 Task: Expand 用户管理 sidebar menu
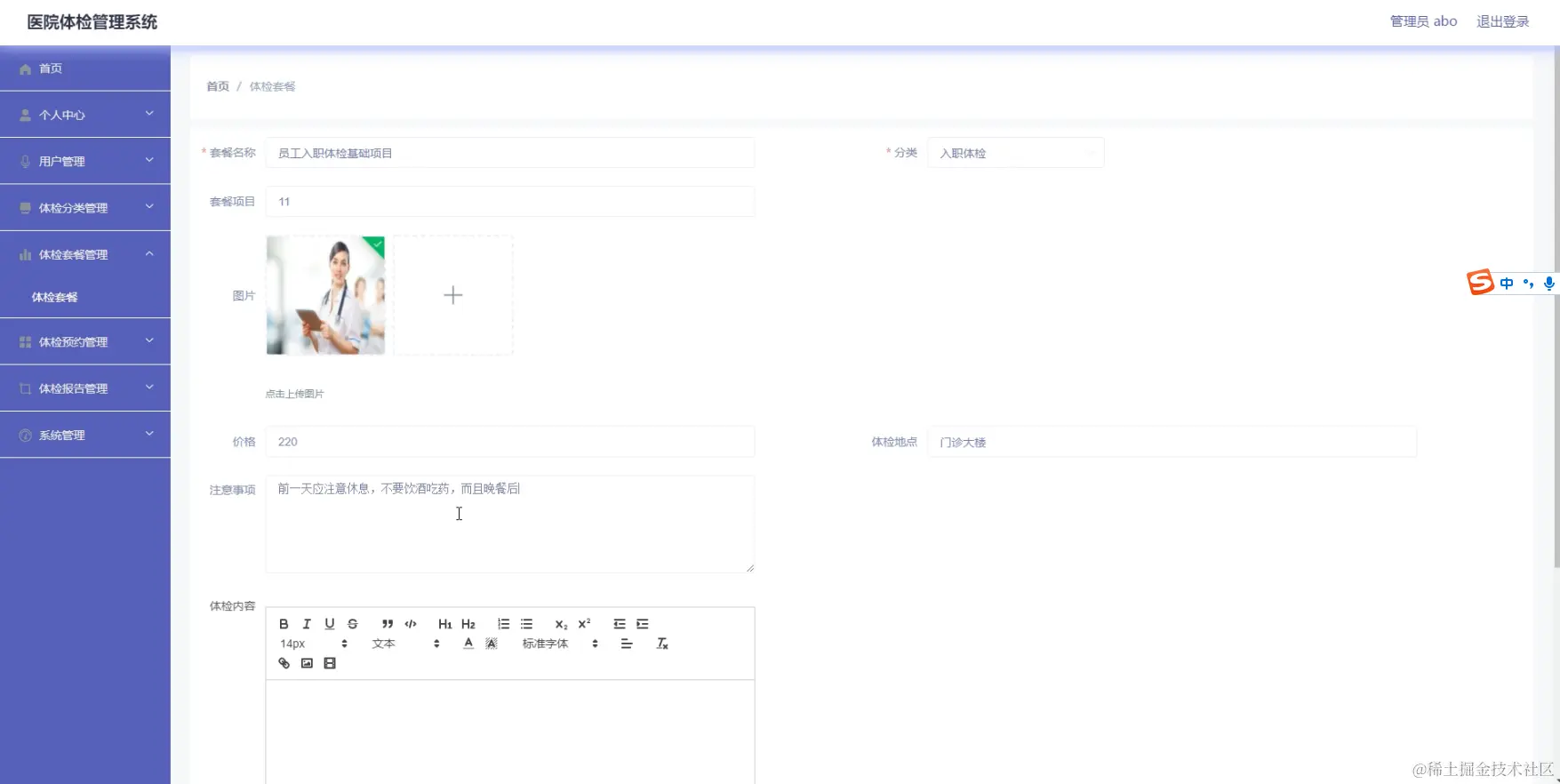pos(85,161)
